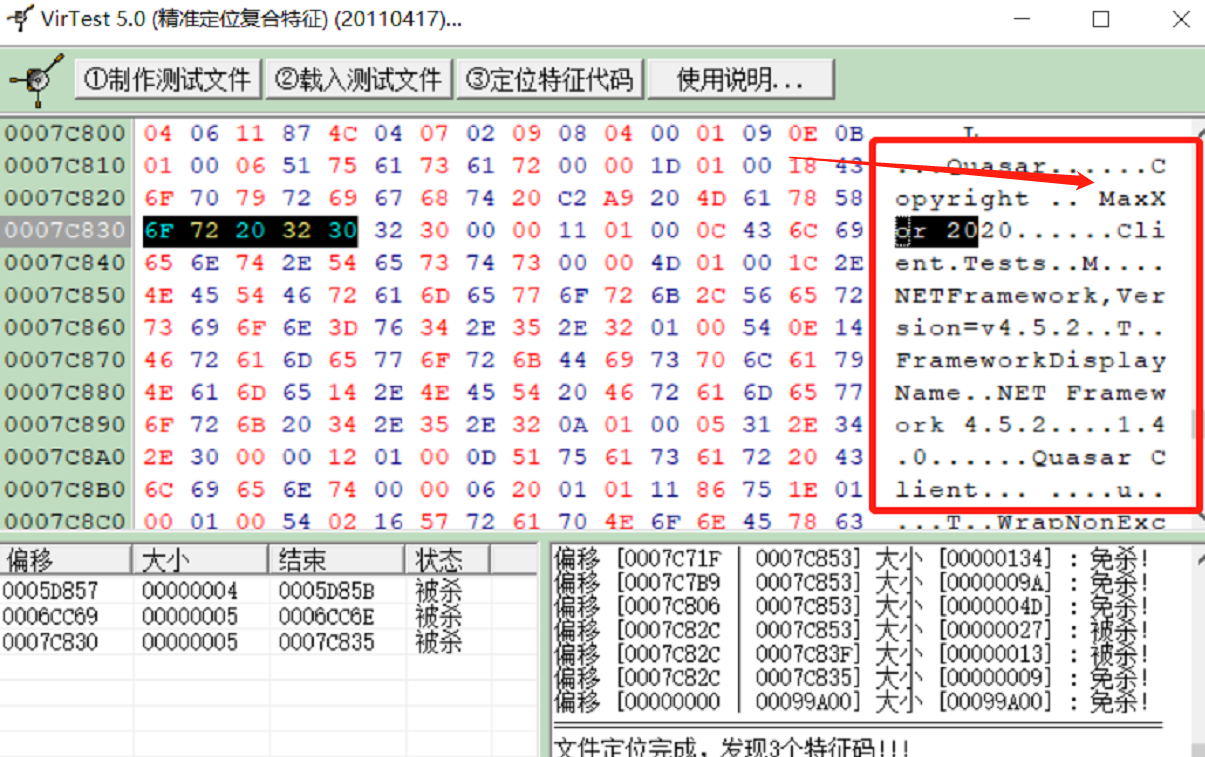Click ASCII text 'Name..NET Framew'
Screen dimensions: 1205x757
coord(1030,393)
